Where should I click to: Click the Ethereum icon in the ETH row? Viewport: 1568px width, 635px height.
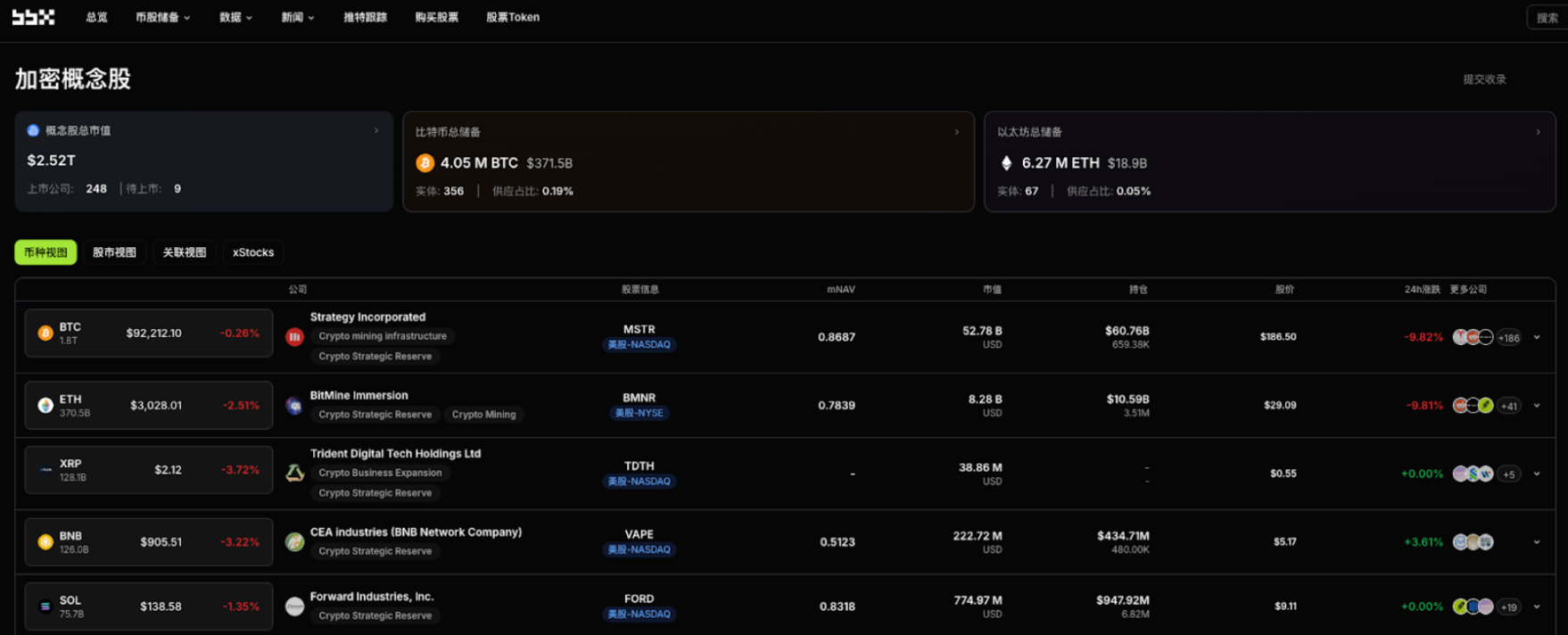click(45, 406)
